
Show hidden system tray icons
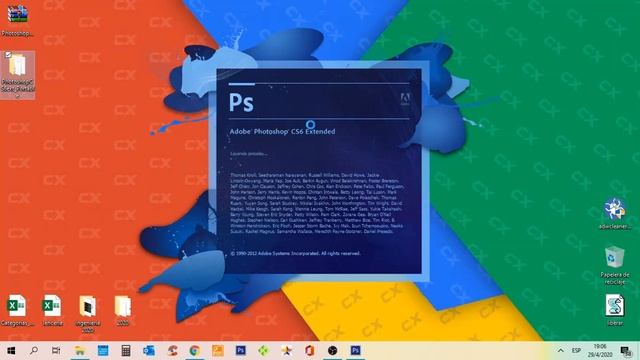[x=561, y=351]
